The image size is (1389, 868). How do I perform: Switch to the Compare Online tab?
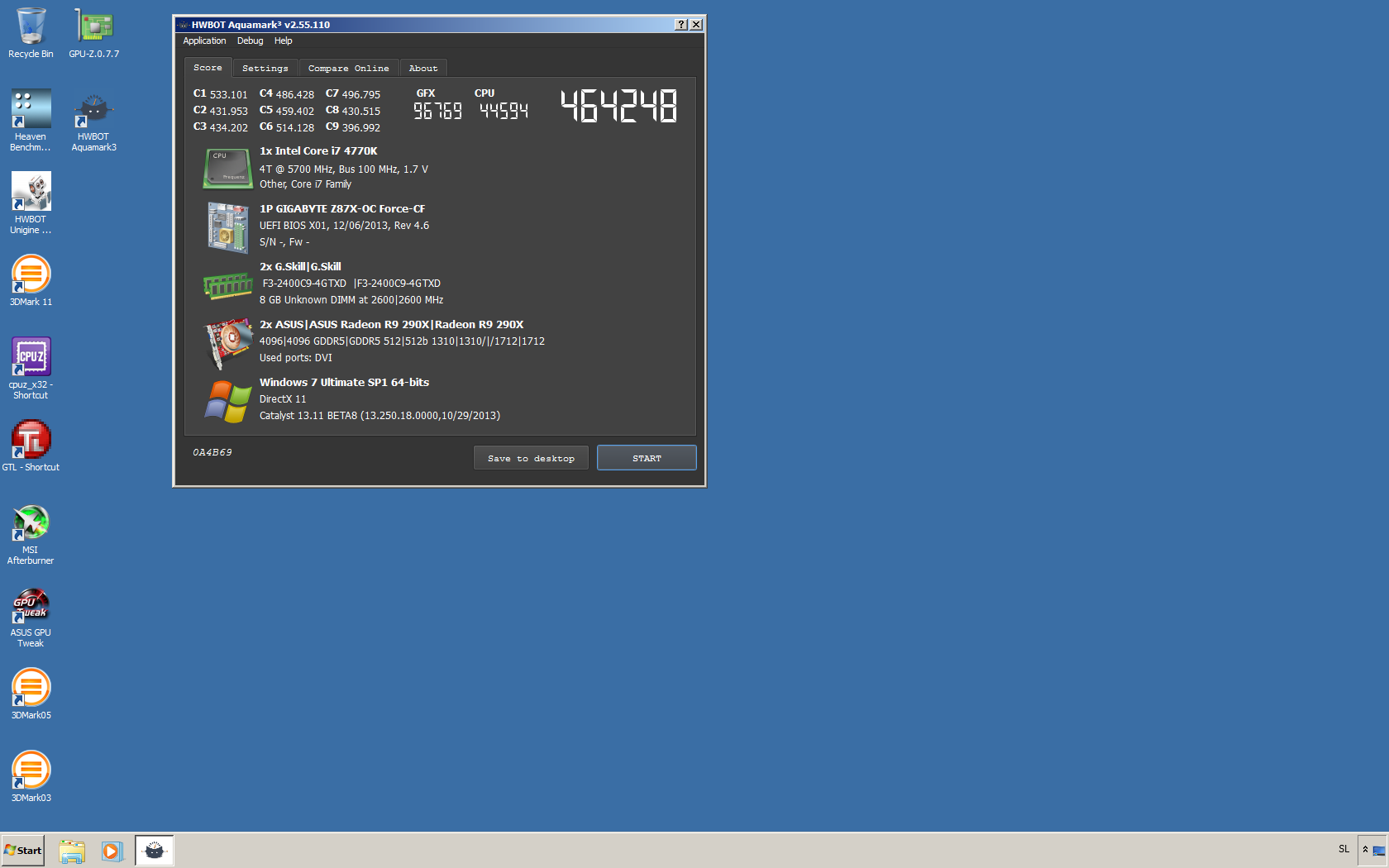pyautogui.click(x=348, y=69)
